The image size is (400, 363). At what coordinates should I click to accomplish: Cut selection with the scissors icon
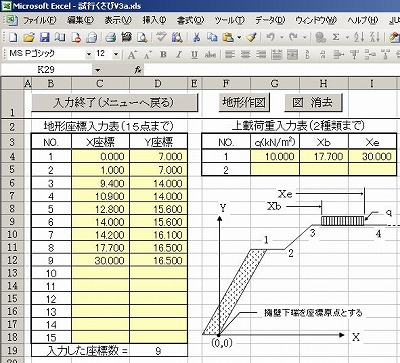(197, 37)
